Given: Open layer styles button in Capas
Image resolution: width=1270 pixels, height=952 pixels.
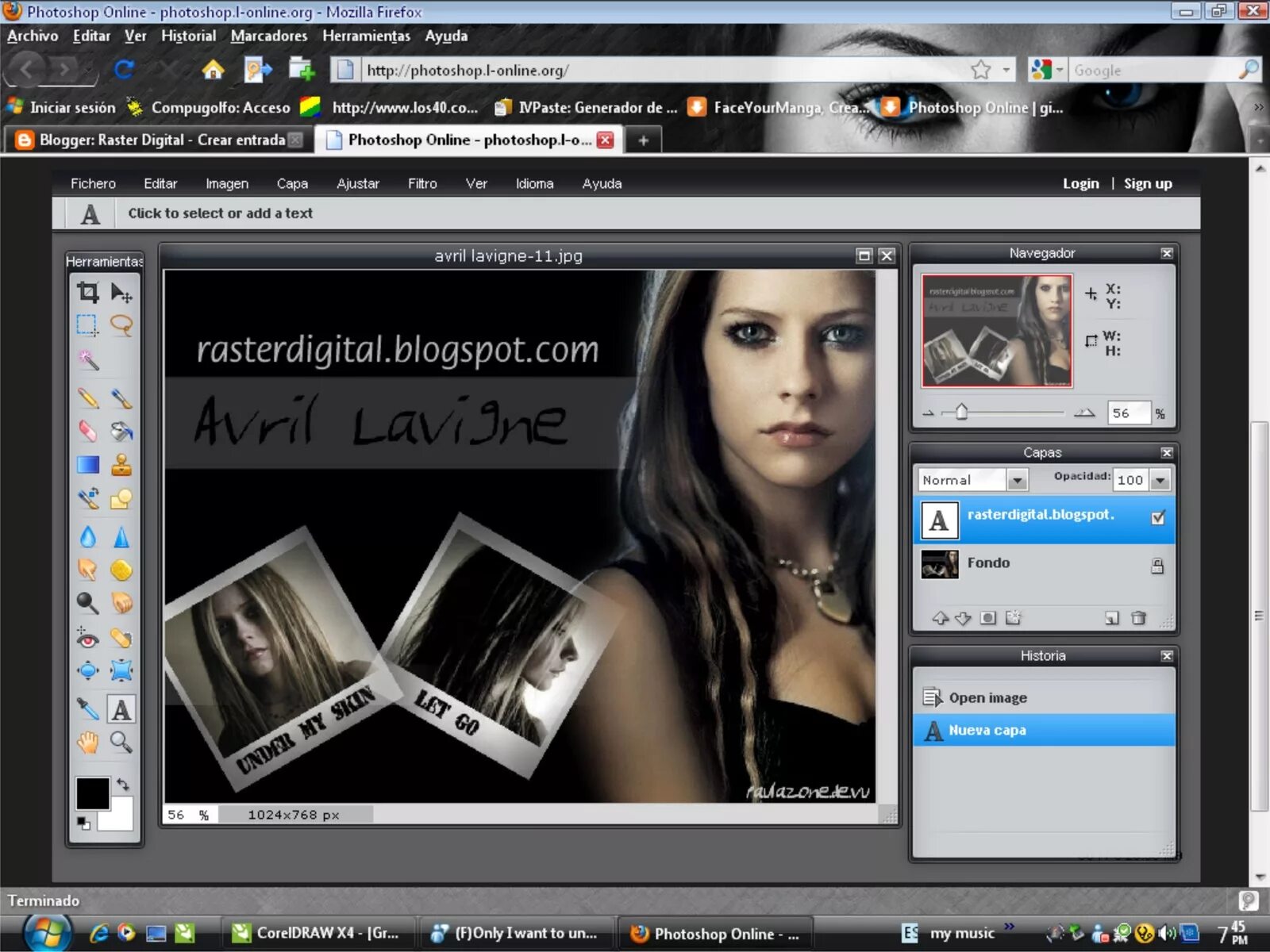Looking at the screenshot, I should [1013, 618].
